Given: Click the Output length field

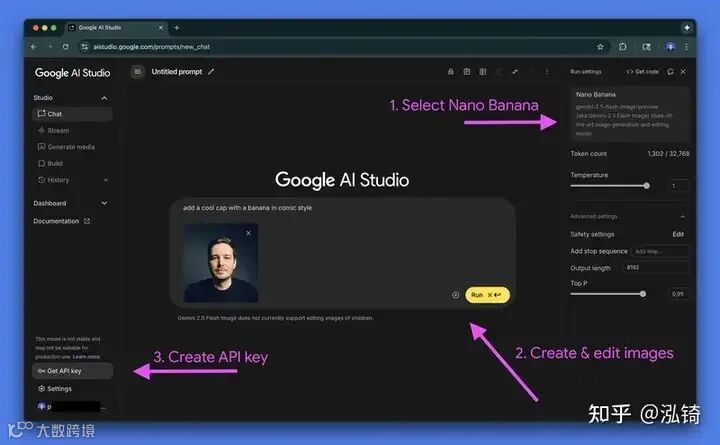Looking at the screenshot, I should 656,267.
